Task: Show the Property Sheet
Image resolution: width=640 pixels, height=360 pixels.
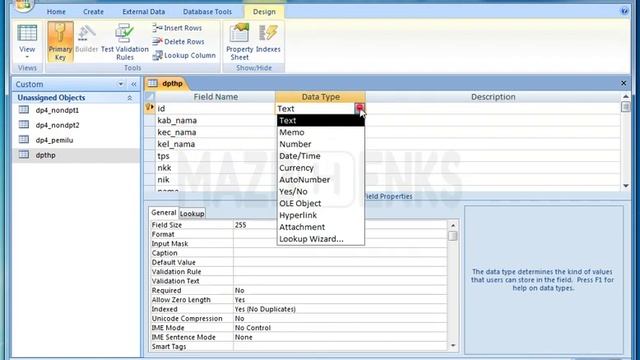Action: click(240, 42)
